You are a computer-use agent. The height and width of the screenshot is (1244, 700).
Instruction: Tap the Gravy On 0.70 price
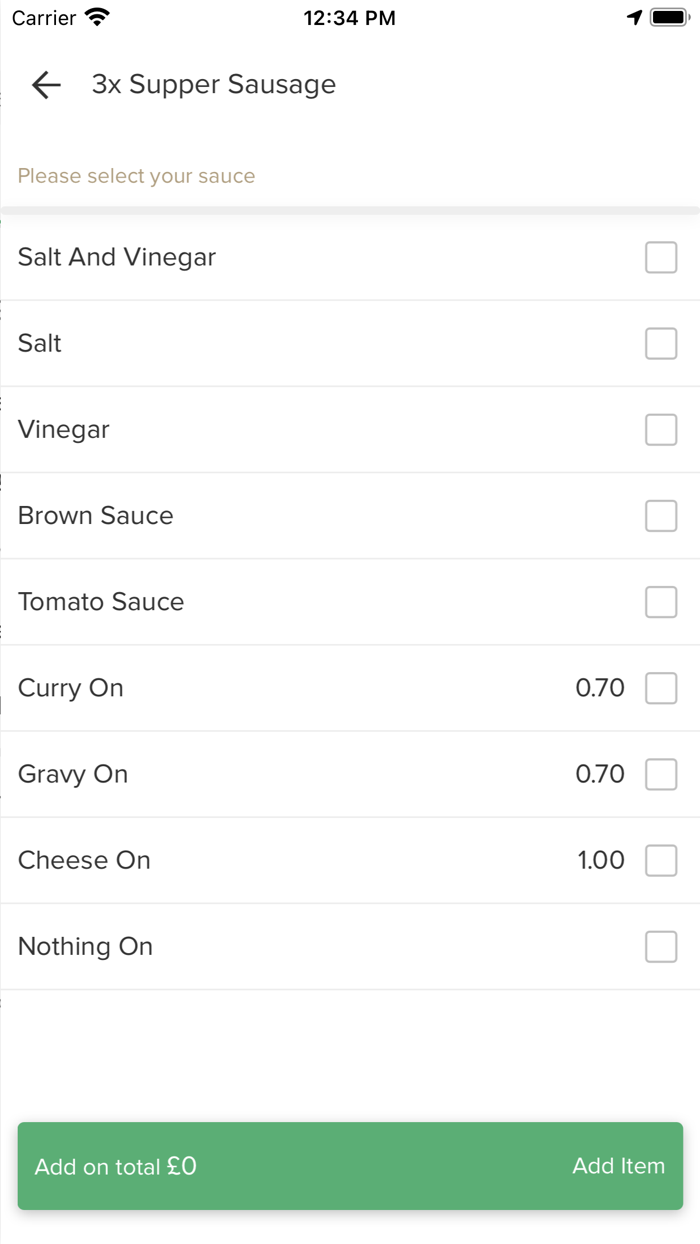[600, 774]
